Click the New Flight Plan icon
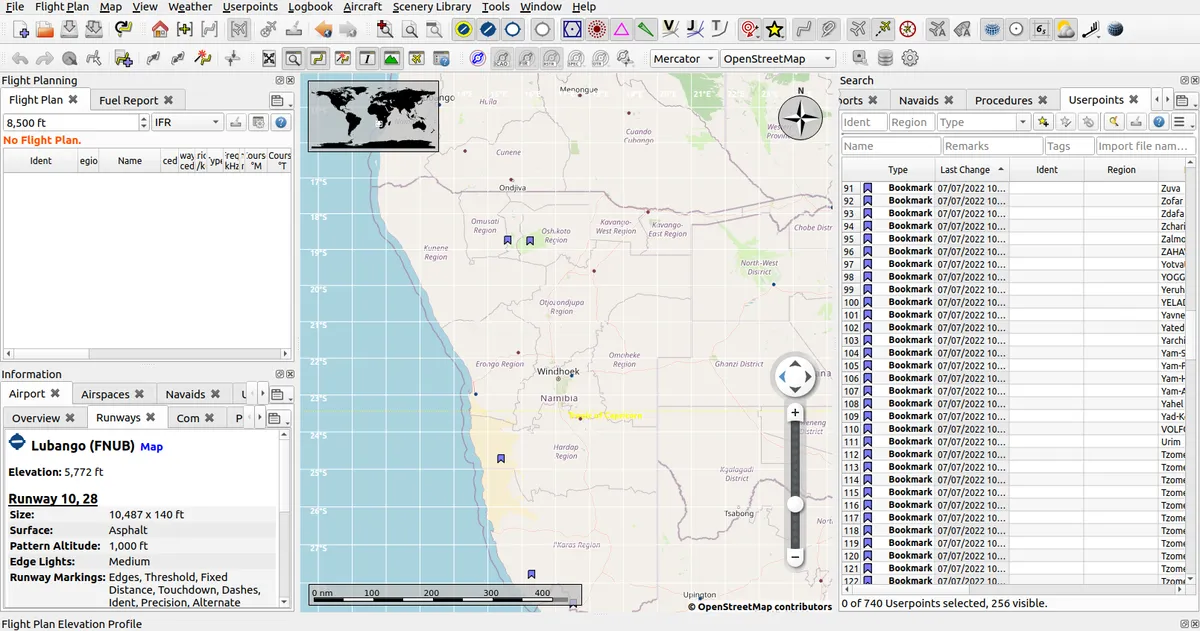The width and height of the screenshot is (1200, 631). [18, 30]
